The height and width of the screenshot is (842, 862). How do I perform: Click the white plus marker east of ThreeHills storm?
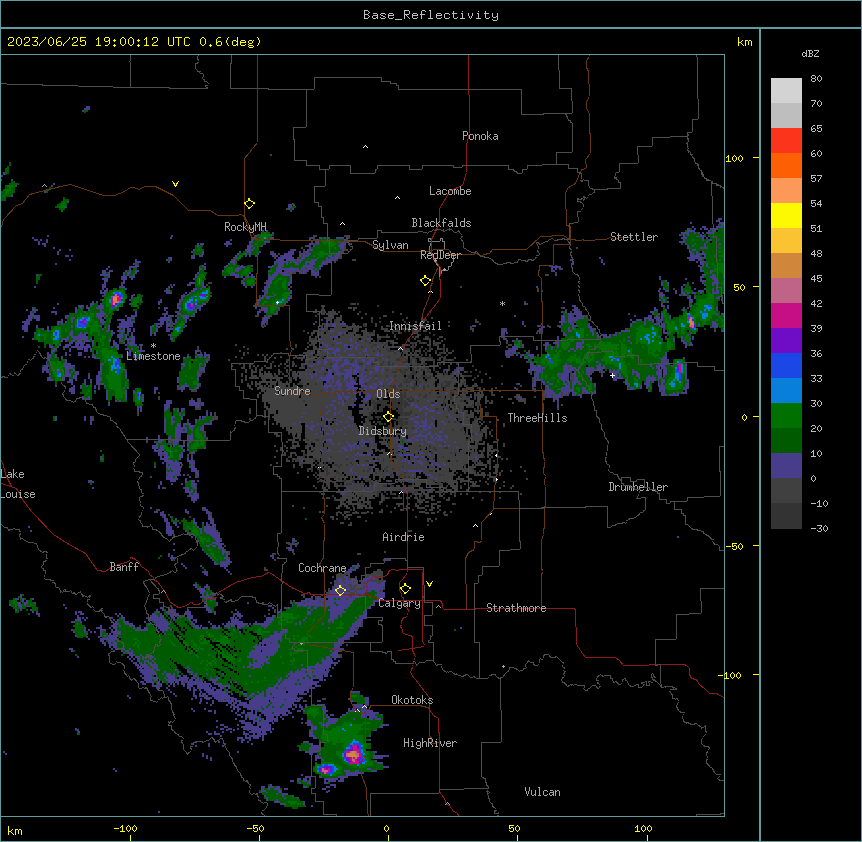click(613, 375)
